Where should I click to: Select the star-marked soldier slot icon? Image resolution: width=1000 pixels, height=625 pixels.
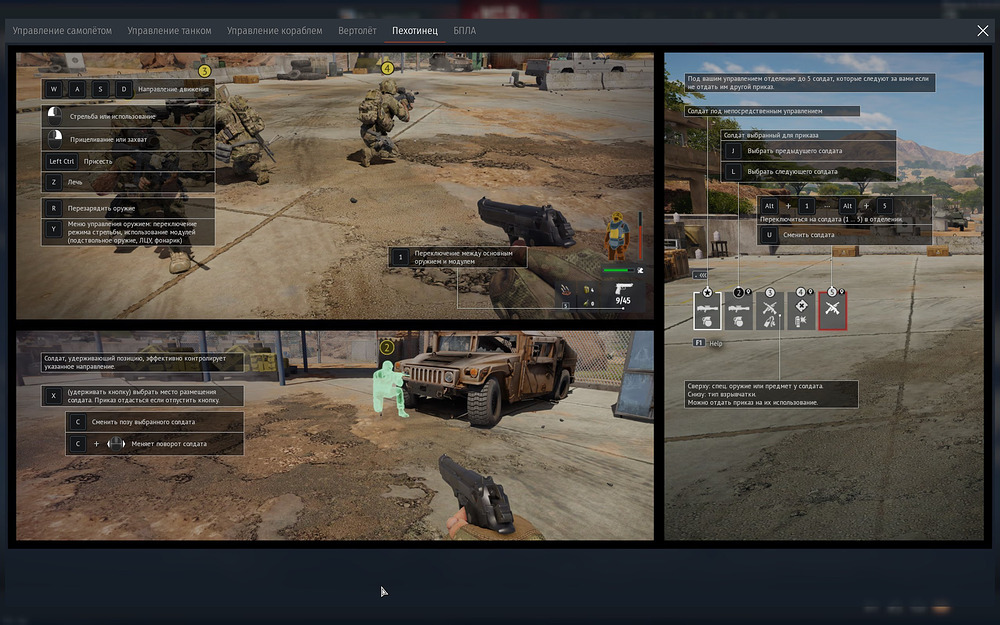coord(707,311)
